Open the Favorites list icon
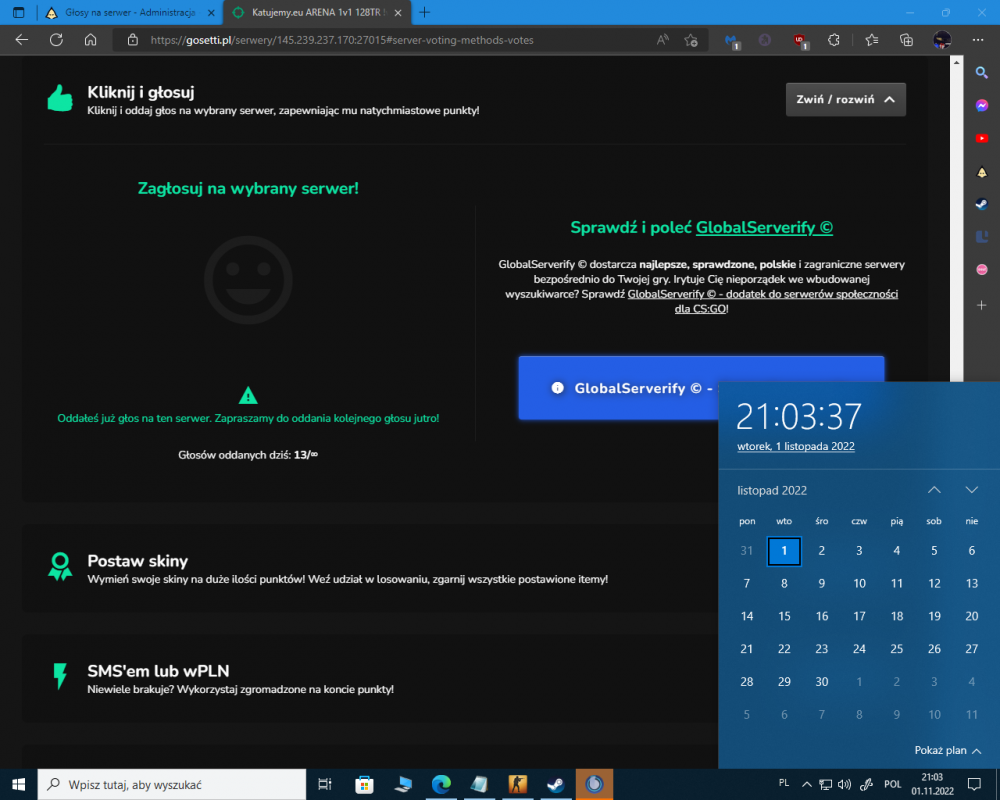The width and height of the screenshot is (1000, 800). pyautogui.click(x=872, y=40)
